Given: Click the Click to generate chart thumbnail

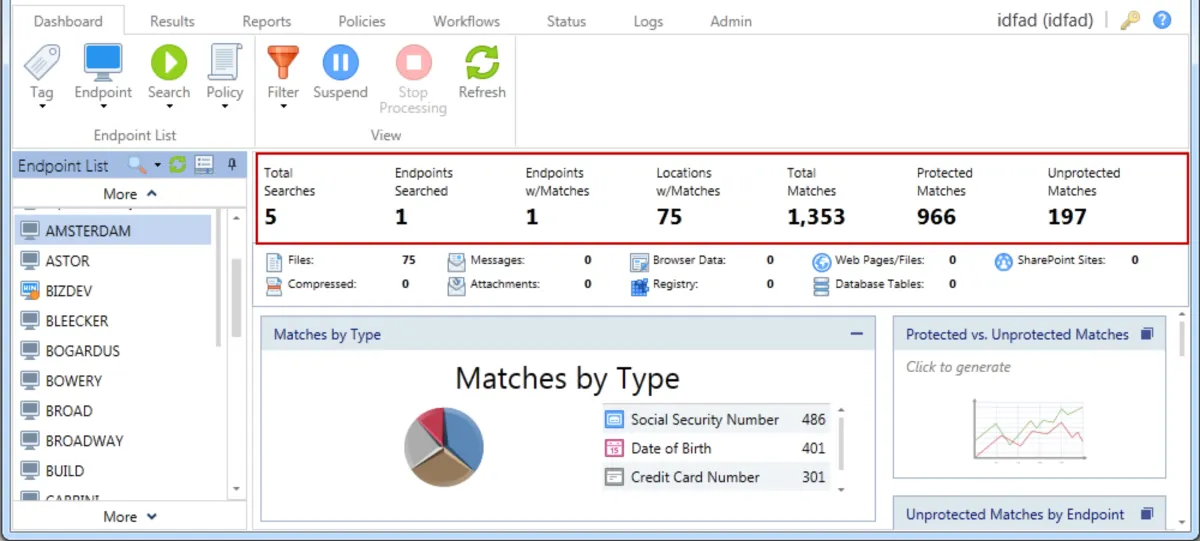Looking at the screenshot, I should [x=1030, y=429].
